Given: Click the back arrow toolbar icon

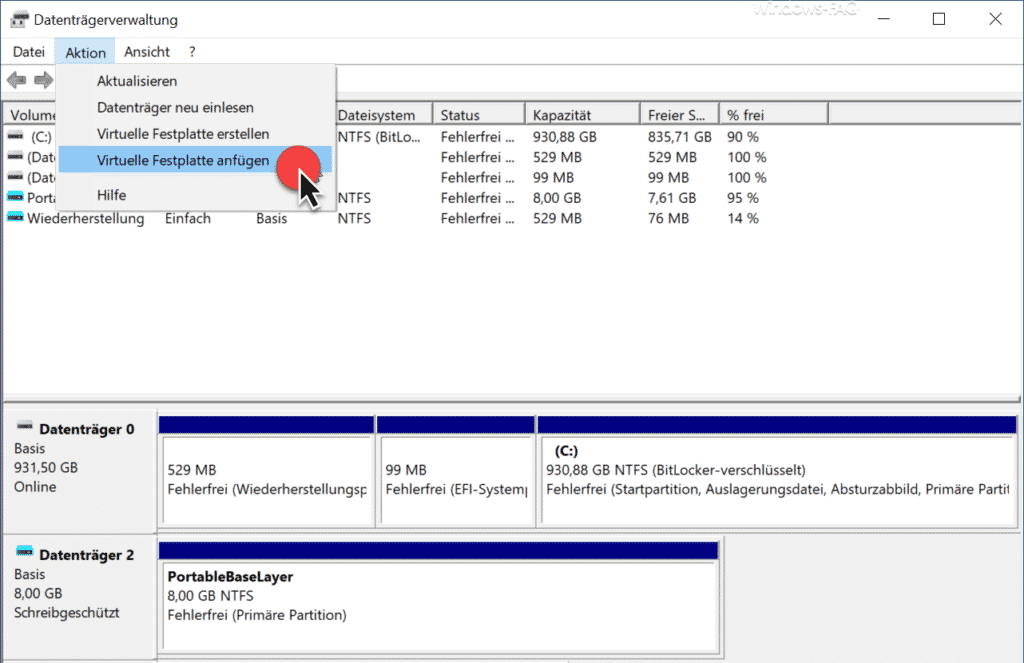Looking at the screenshot, I should click(x=16, y=80).
